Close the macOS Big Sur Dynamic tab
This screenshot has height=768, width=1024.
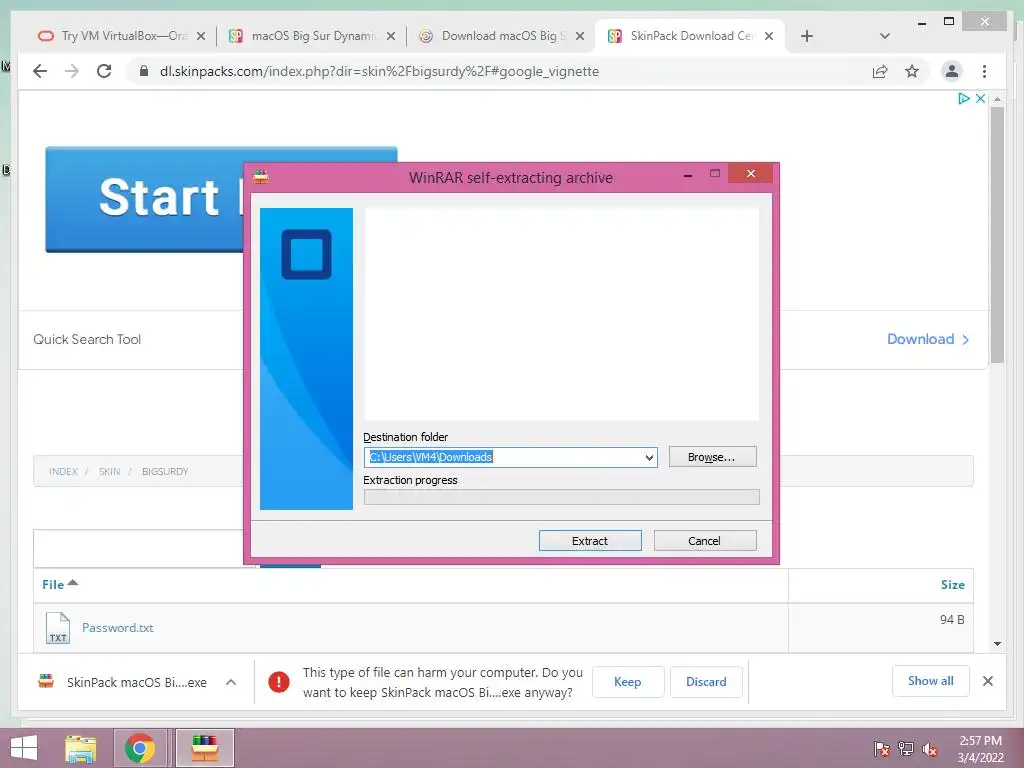pyautogui.click(x=391, y=36)
